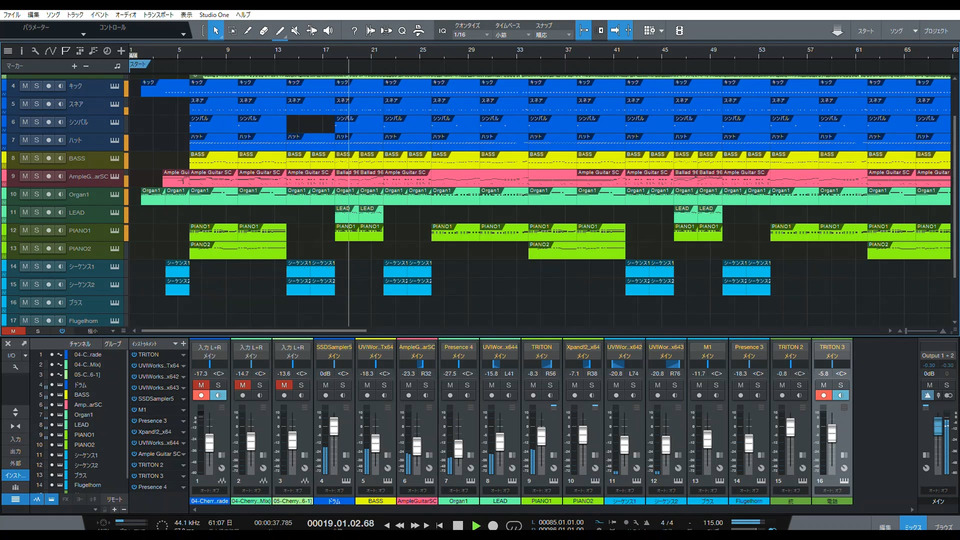Click the ソング button at top right
Screen dimensions: 960x540
897,31
